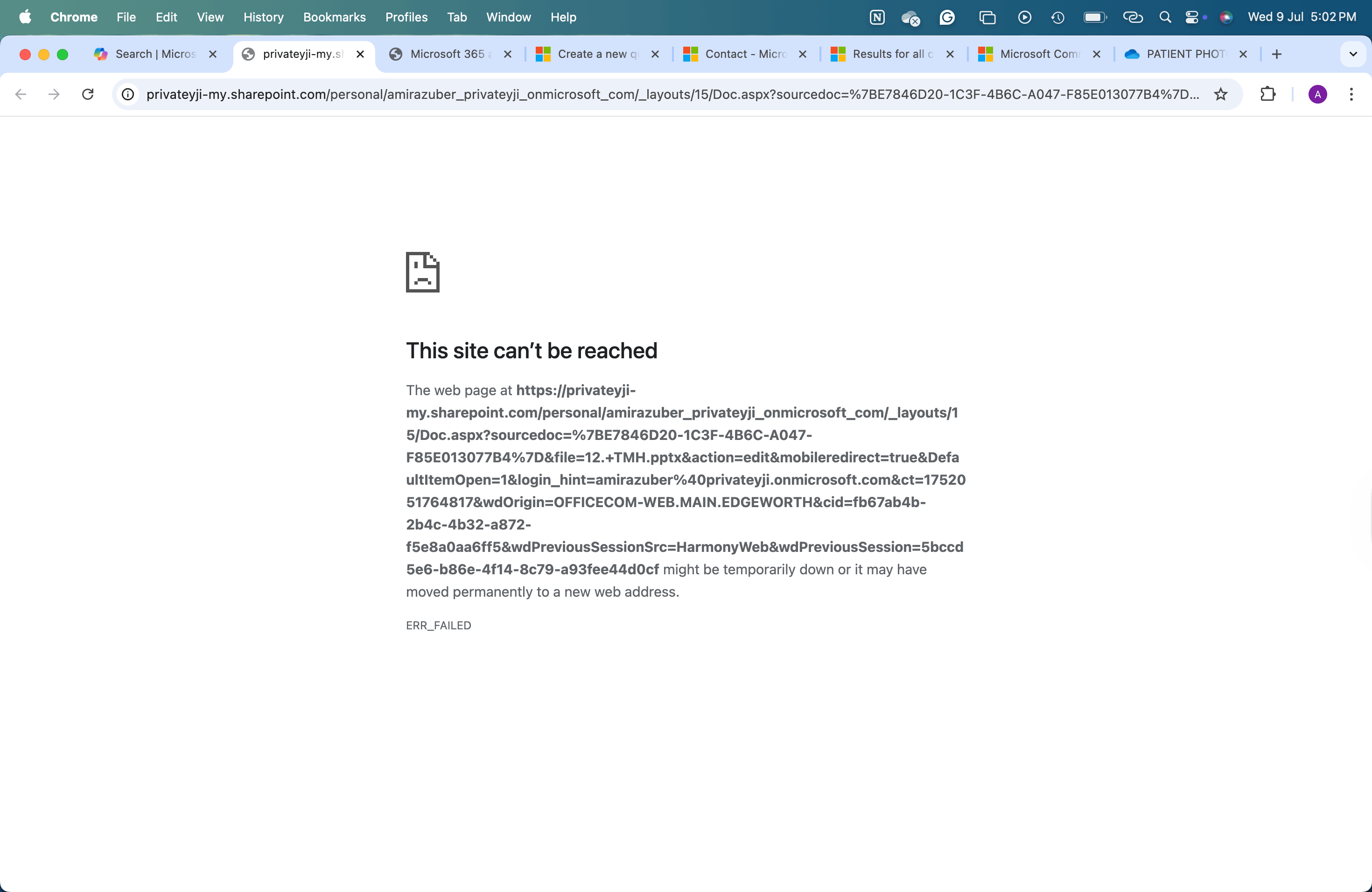The height and width of the screenshot is (892, 1372).
Task: Open a new tab with the plus button
Action: coord(1277,54)
